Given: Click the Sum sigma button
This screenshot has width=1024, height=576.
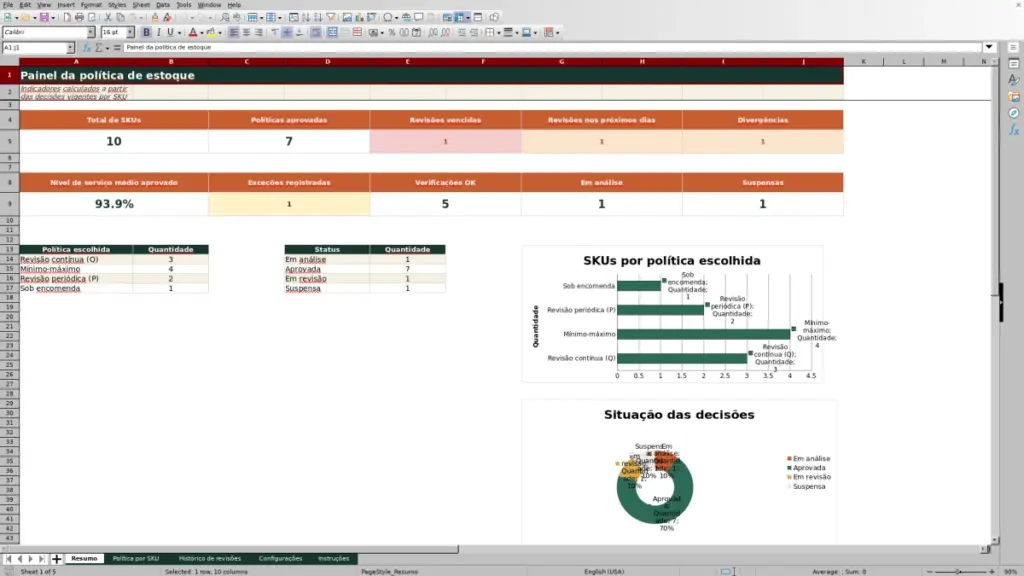Looking at the screenshot, I should point(99,48).
